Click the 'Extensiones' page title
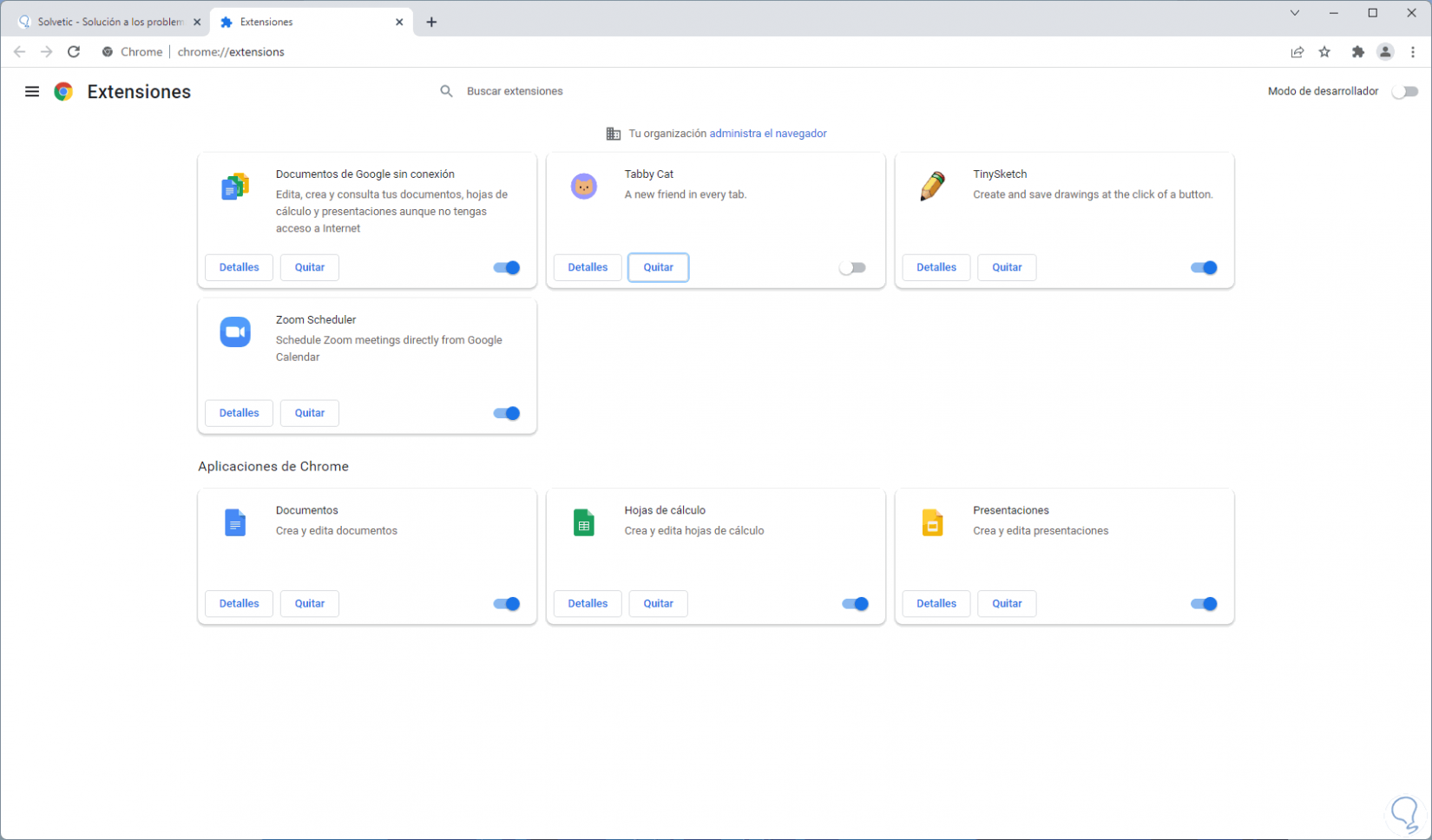This screenshot has height=840, width=1432. click(139, 92)
